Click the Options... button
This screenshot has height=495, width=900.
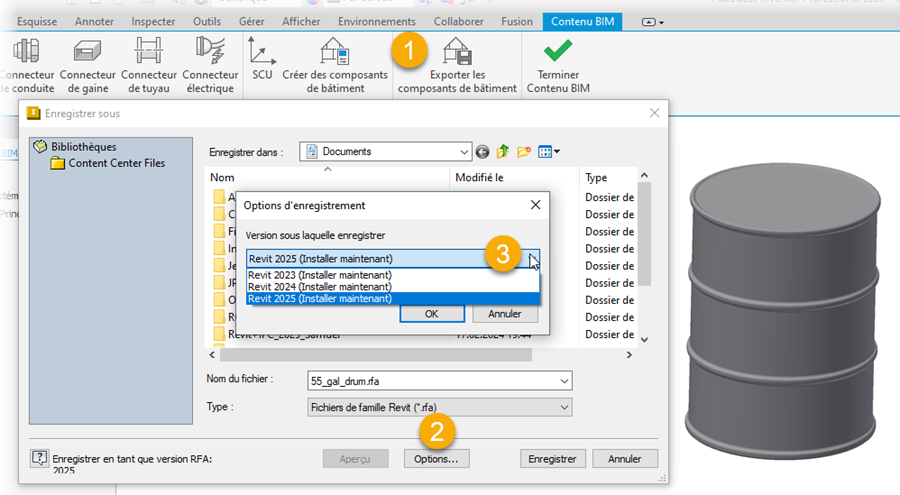[x=436, y=459]
